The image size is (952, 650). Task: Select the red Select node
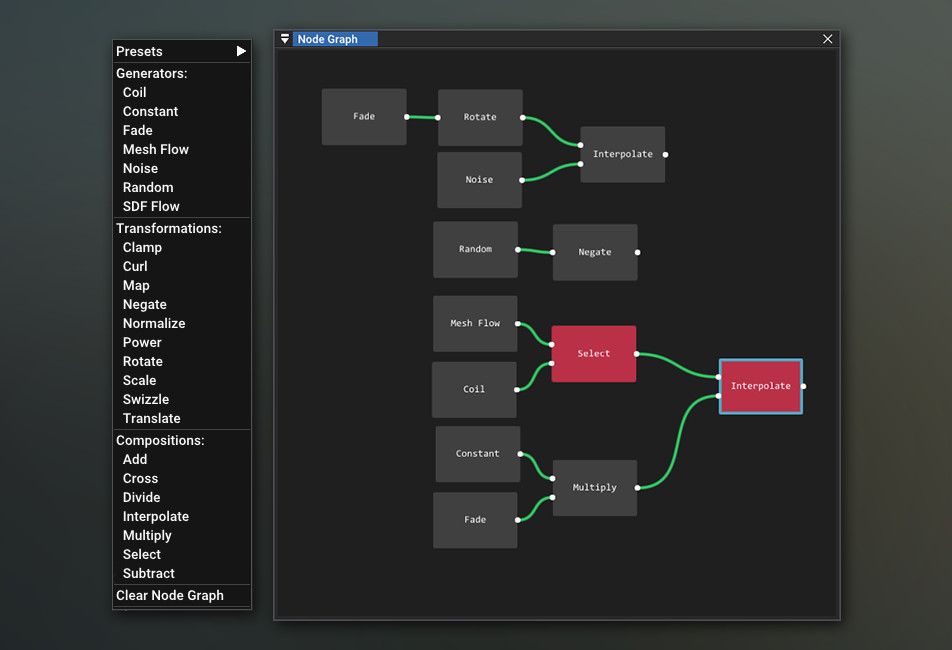(x=593, y=353)
